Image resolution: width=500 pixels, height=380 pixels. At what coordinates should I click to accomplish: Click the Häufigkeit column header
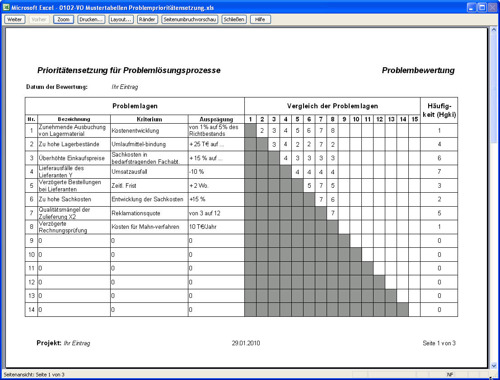pyautogui.click(x=439, y=110)
